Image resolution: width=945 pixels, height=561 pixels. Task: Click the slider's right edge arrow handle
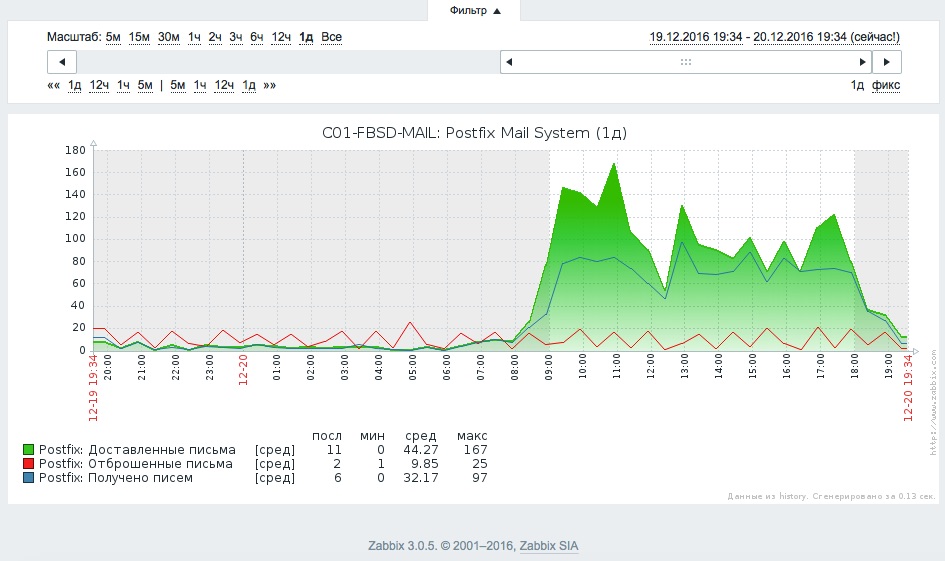[863, 62]
